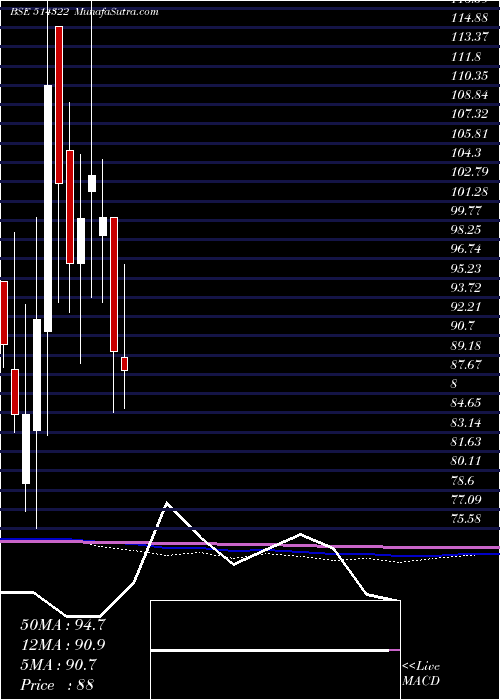Select the 111.8 price axis label
The height and width of the screenshot is (700, 500).
466,56
